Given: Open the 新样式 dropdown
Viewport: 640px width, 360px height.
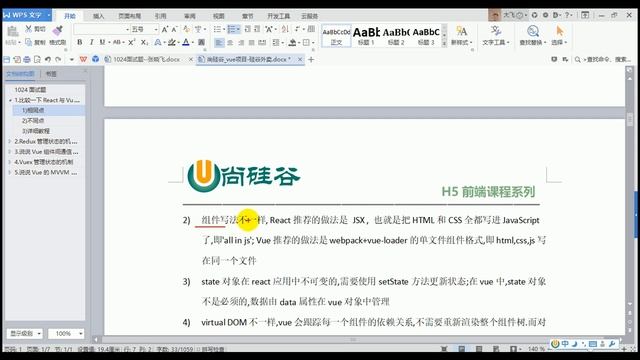Looking at the screenshot, I should pyautogui.click(x=462, y=36).
